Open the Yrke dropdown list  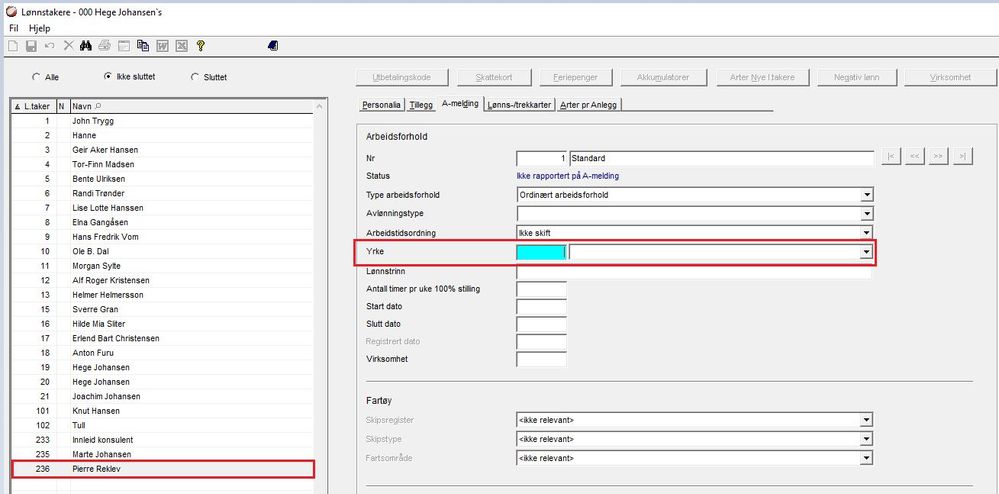pos(866,253)
